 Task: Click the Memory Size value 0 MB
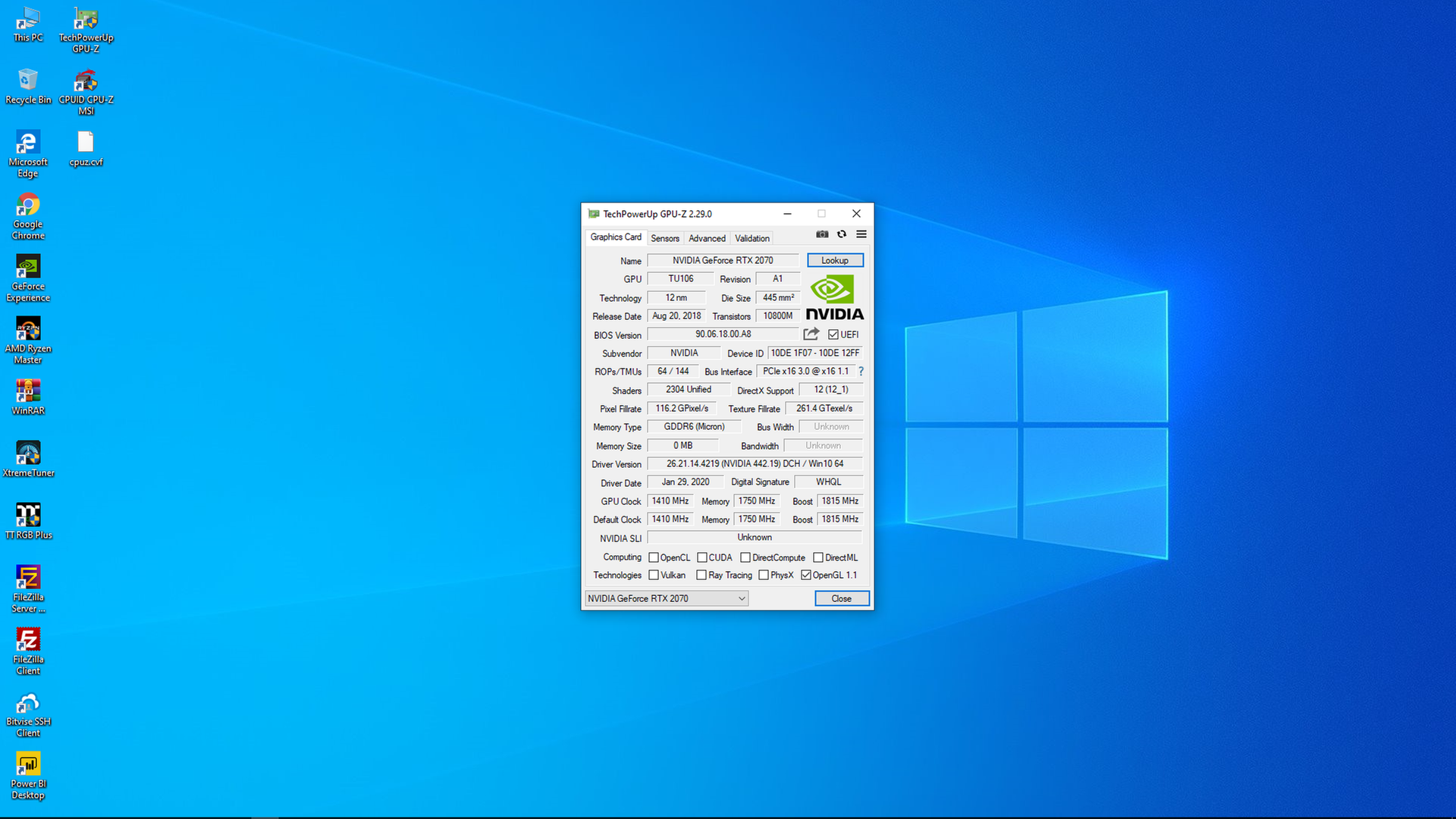(x=682, y=445)
